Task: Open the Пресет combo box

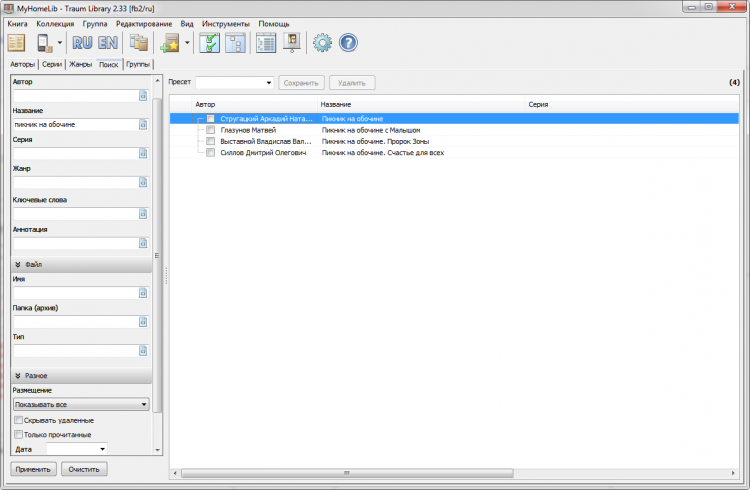Action: tap(234, 82)
